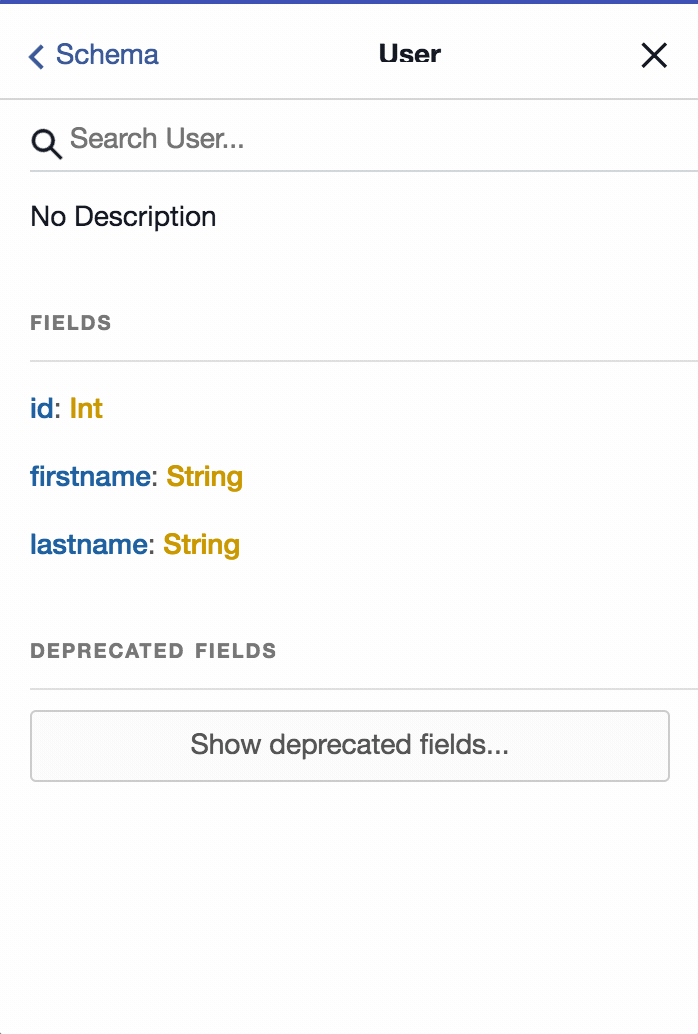Show deprecated fields button

coord(349,745)
